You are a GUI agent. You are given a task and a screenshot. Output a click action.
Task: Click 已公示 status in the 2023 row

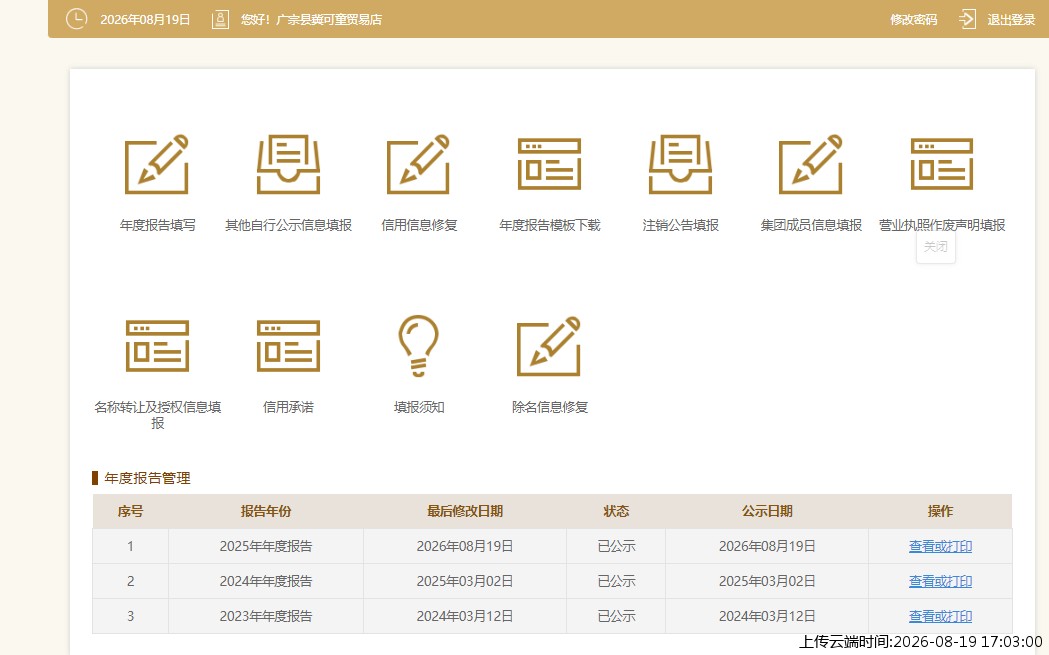pyautogui.click(x=616, y=616)
